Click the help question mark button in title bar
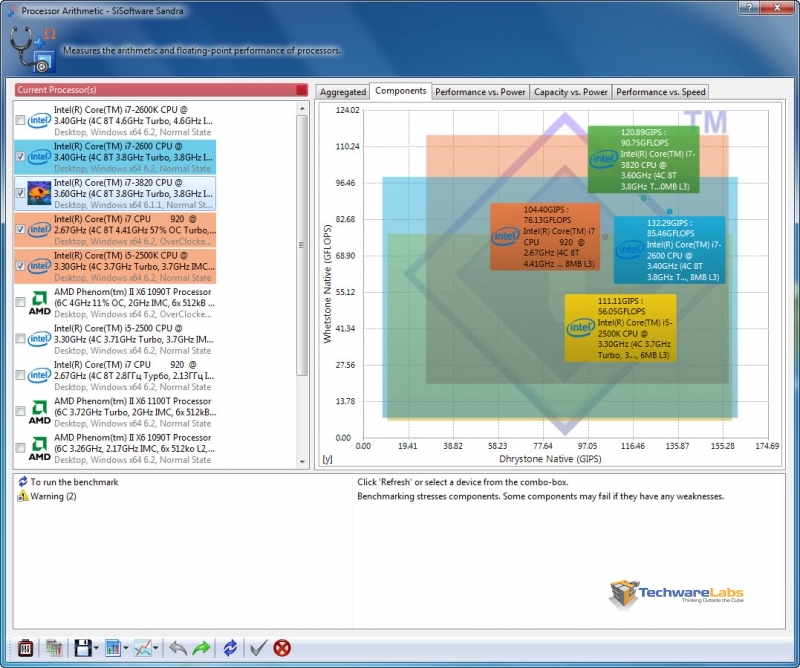The width and height of the screenshot is (800, 668). (749, 7)
